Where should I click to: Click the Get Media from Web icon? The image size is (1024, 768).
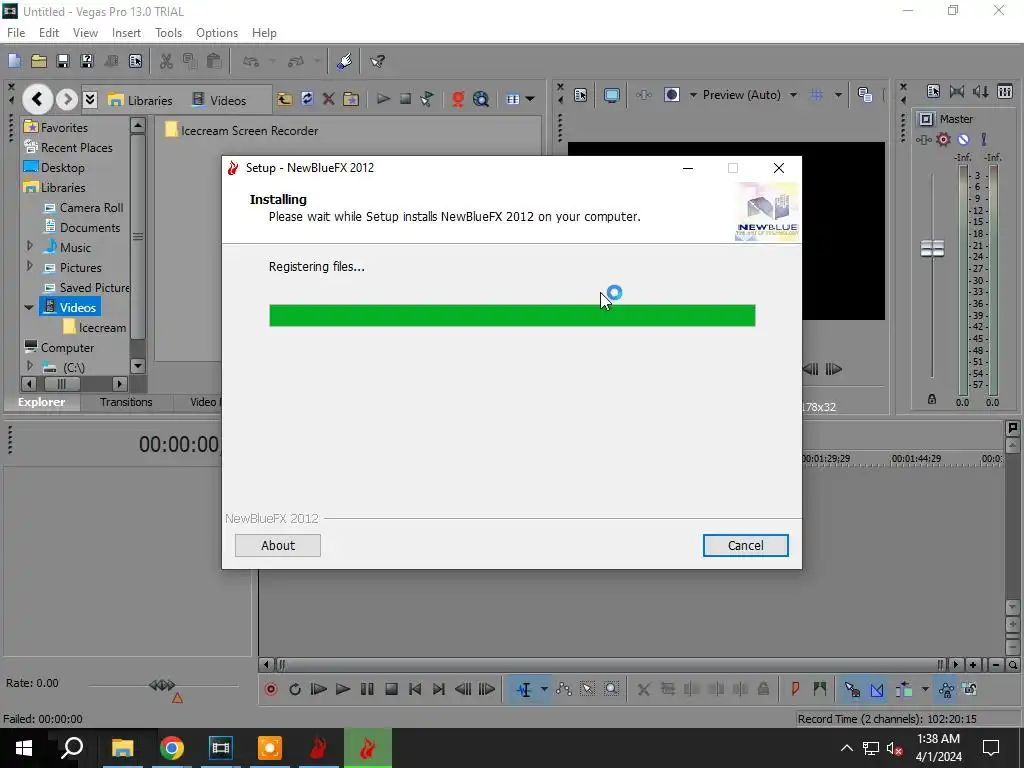pyautogui.click(x=481, y=99)
